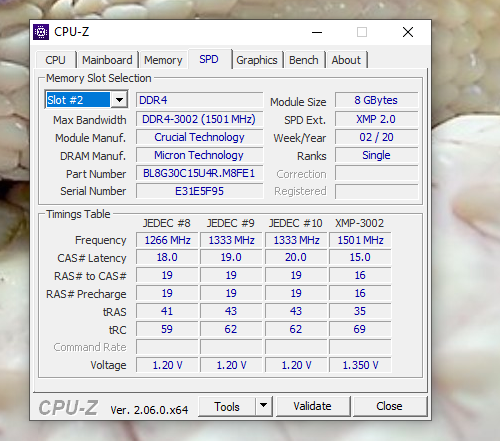Go to the Bench tab
This screenshot has width=500, height=441.
tap(304, 60)
